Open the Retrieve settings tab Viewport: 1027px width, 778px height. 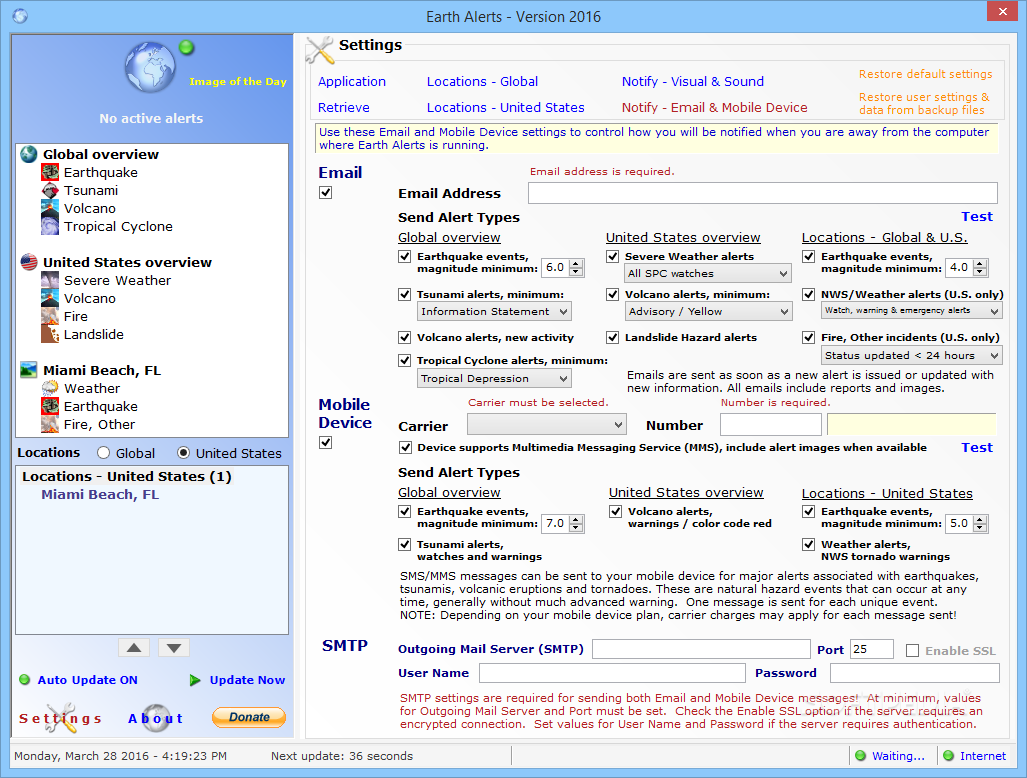pyautogui.click(x=344, y=107)
